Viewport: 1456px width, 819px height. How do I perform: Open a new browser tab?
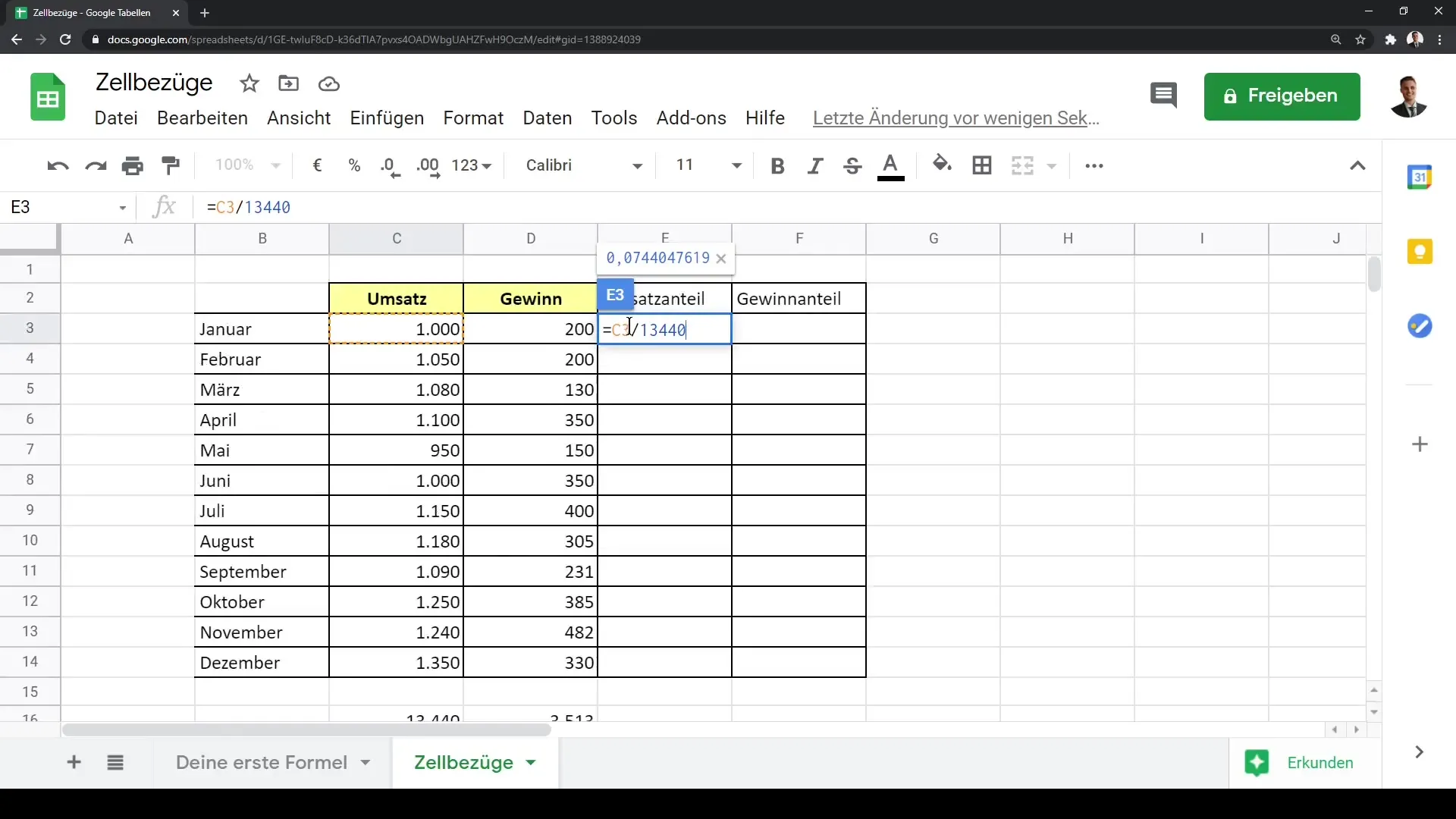pos(205,13)
